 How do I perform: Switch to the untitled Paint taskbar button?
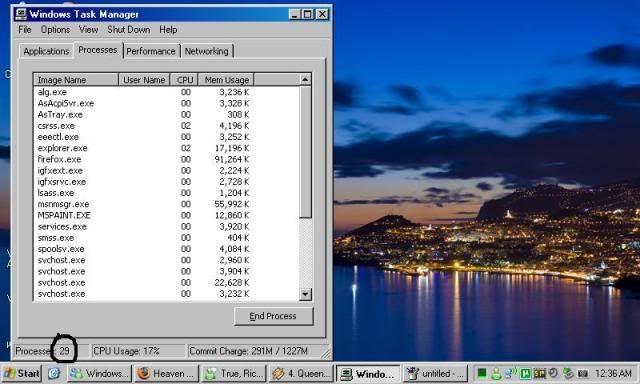pos(435,373)
